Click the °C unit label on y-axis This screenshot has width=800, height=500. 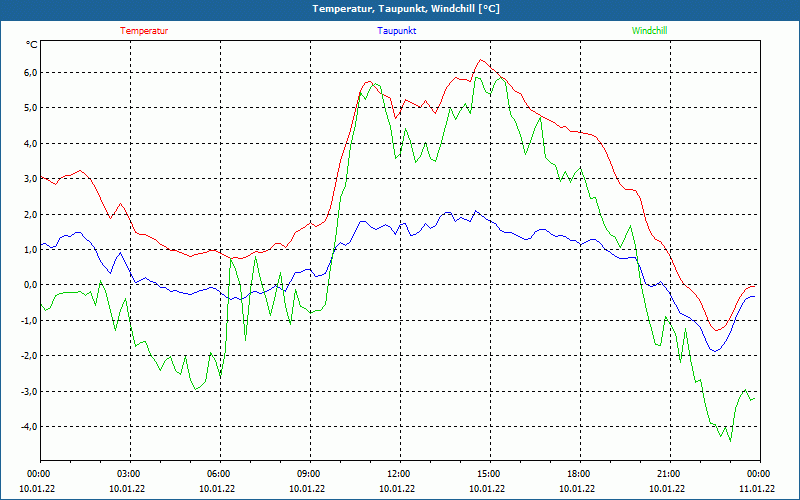[32, 45]
